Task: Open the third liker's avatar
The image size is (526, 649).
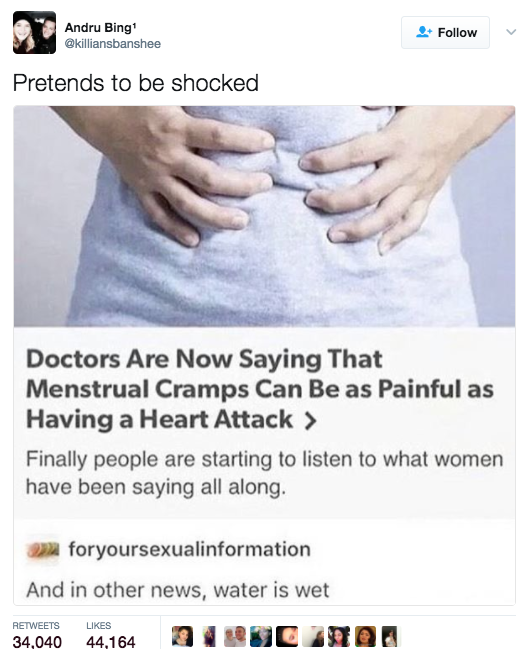Action: pos(235,636)
